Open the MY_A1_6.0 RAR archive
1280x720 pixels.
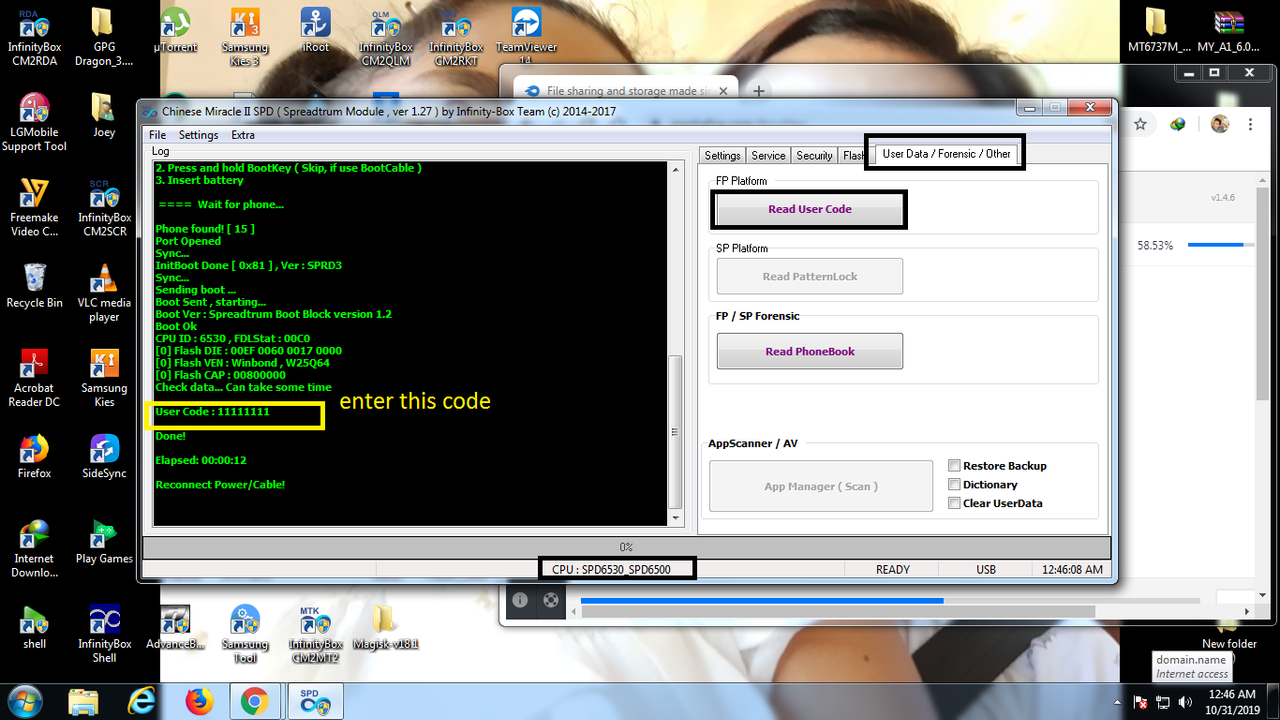(1228, 30)
